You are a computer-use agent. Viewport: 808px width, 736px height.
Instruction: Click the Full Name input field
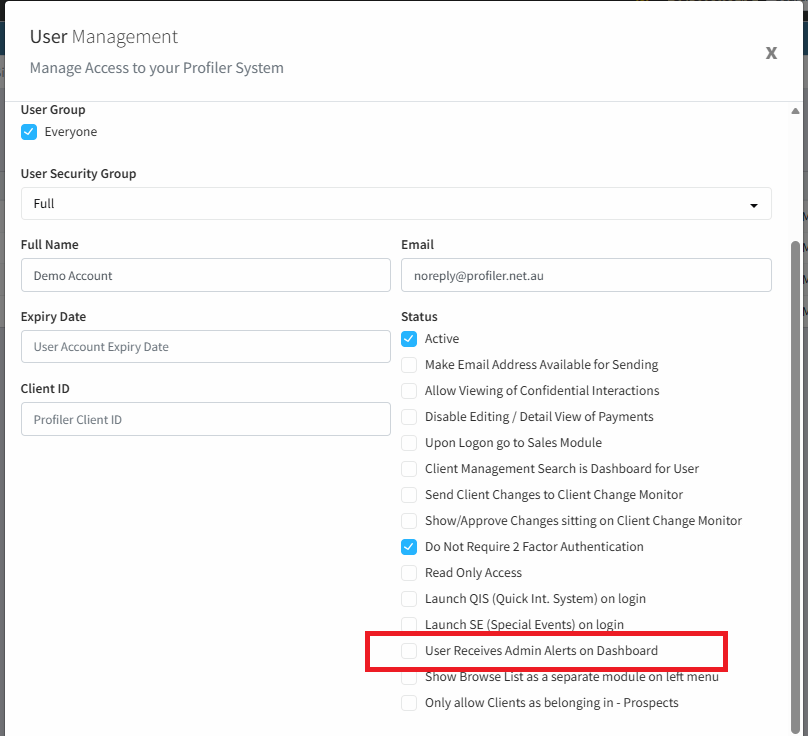[205, 276]
